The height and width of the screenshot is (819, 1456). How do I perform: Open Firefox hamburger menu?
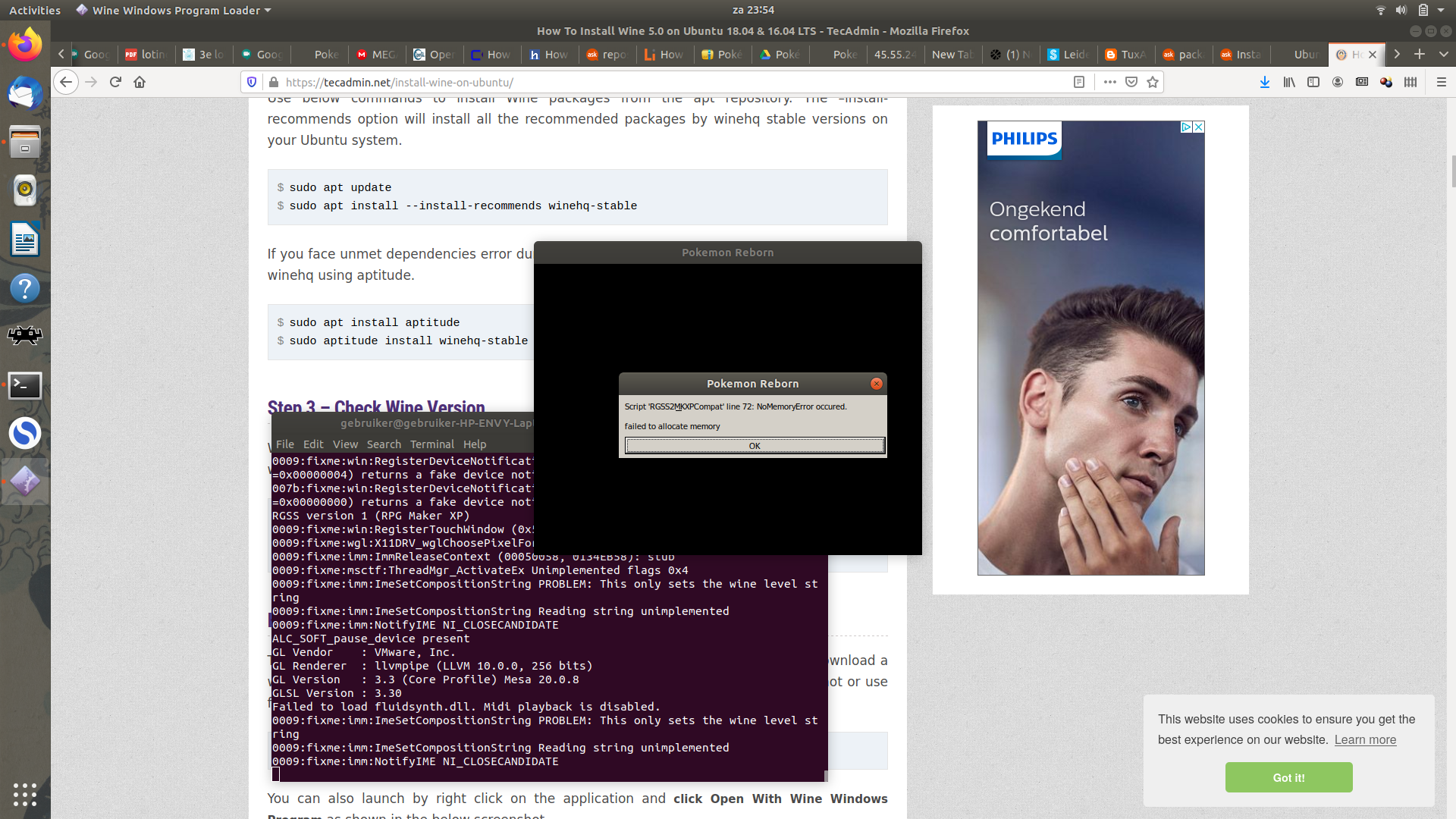tap(1441, 82)
